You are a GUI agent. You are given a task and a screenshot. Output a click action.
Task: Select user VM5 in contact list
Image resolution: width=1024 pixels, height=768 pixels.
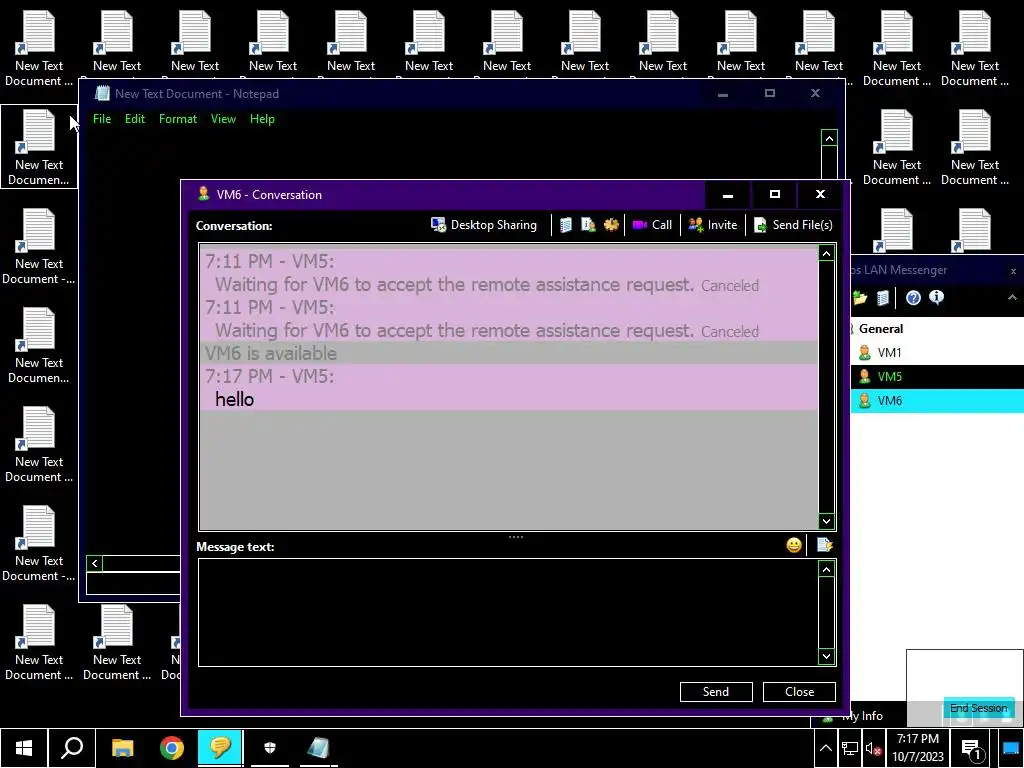coord(937,377)
